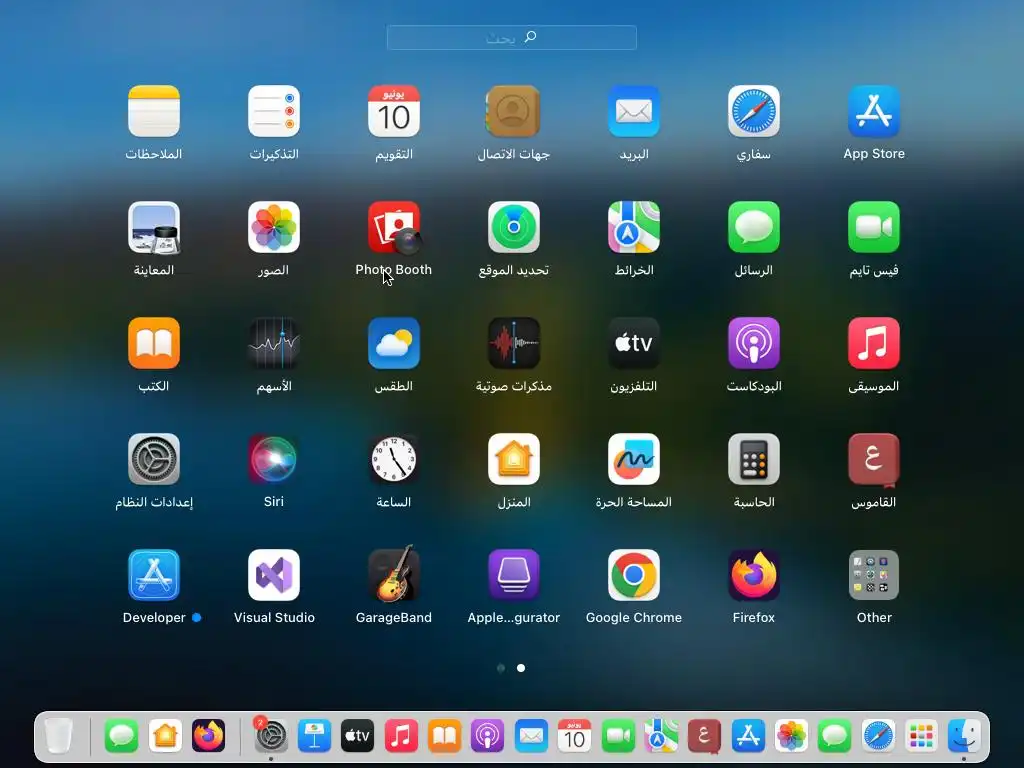Open App Store in the Launchpad grid
Viewport: 1024px width, 768px height.
[874, 111]
